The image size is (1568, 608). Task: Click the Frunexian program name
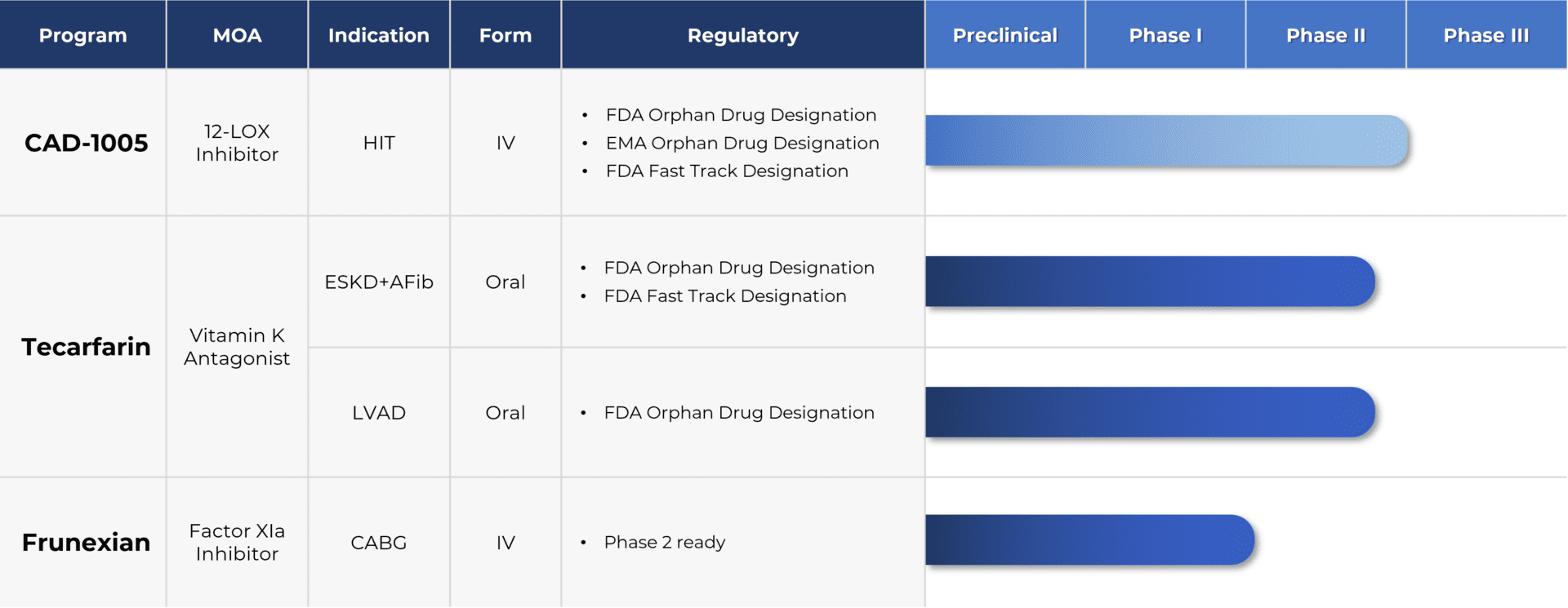86,543
